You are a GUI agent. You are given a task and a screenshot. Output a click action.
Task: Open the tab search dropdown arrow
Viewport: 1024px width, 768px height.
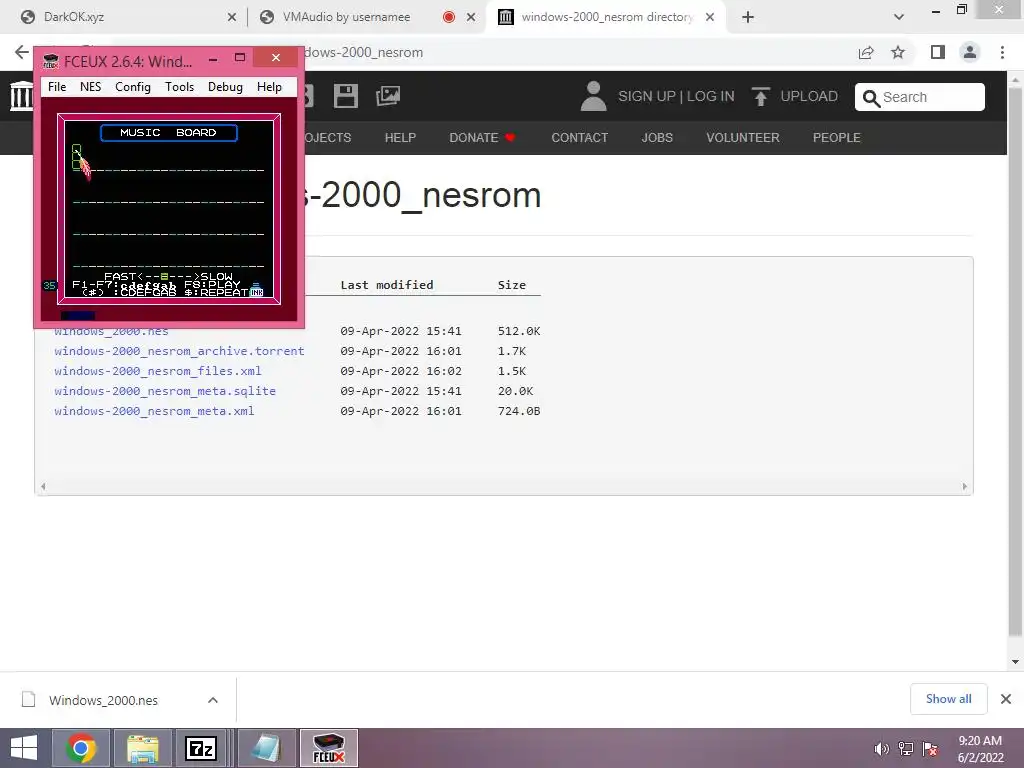pos(899,17)
